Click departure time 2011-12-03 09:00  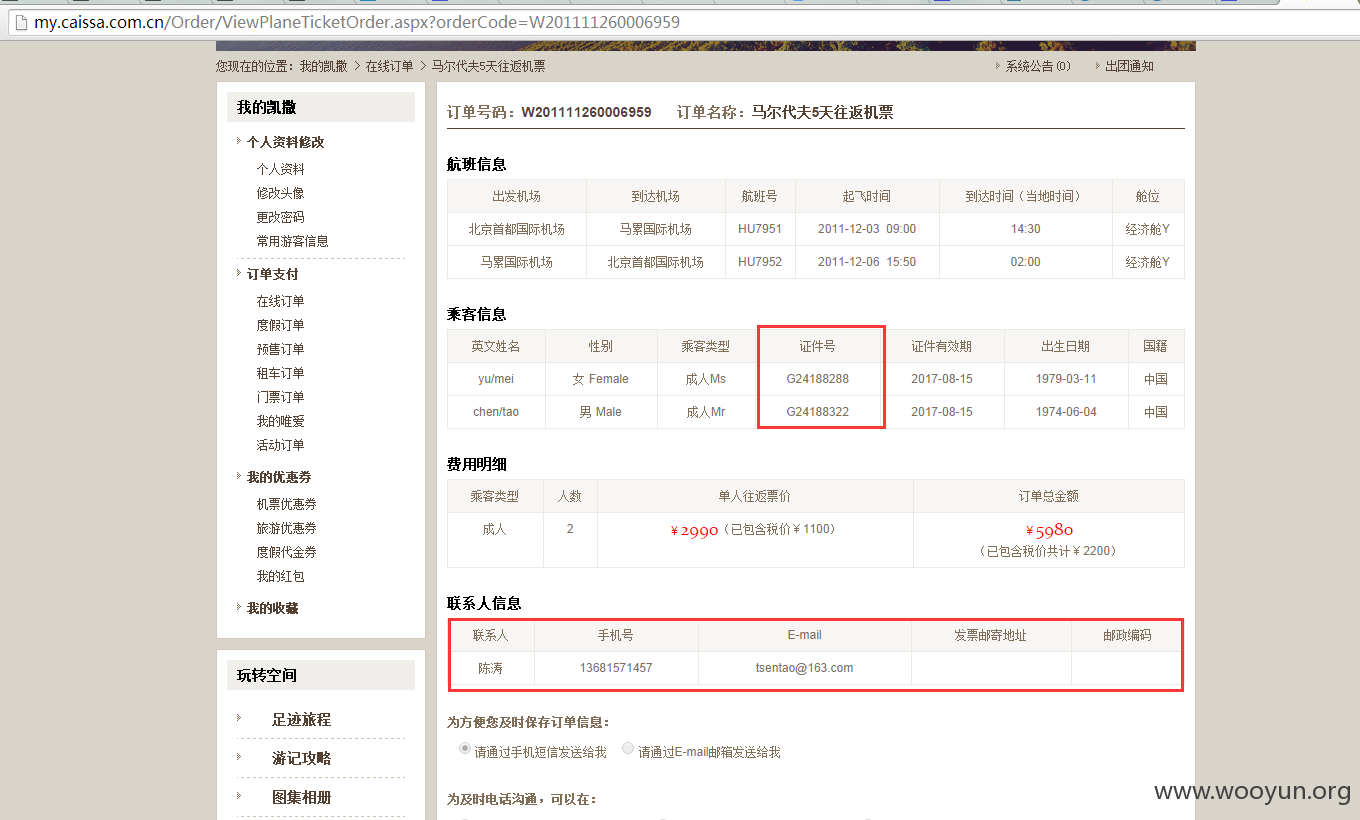pos(867,229)
